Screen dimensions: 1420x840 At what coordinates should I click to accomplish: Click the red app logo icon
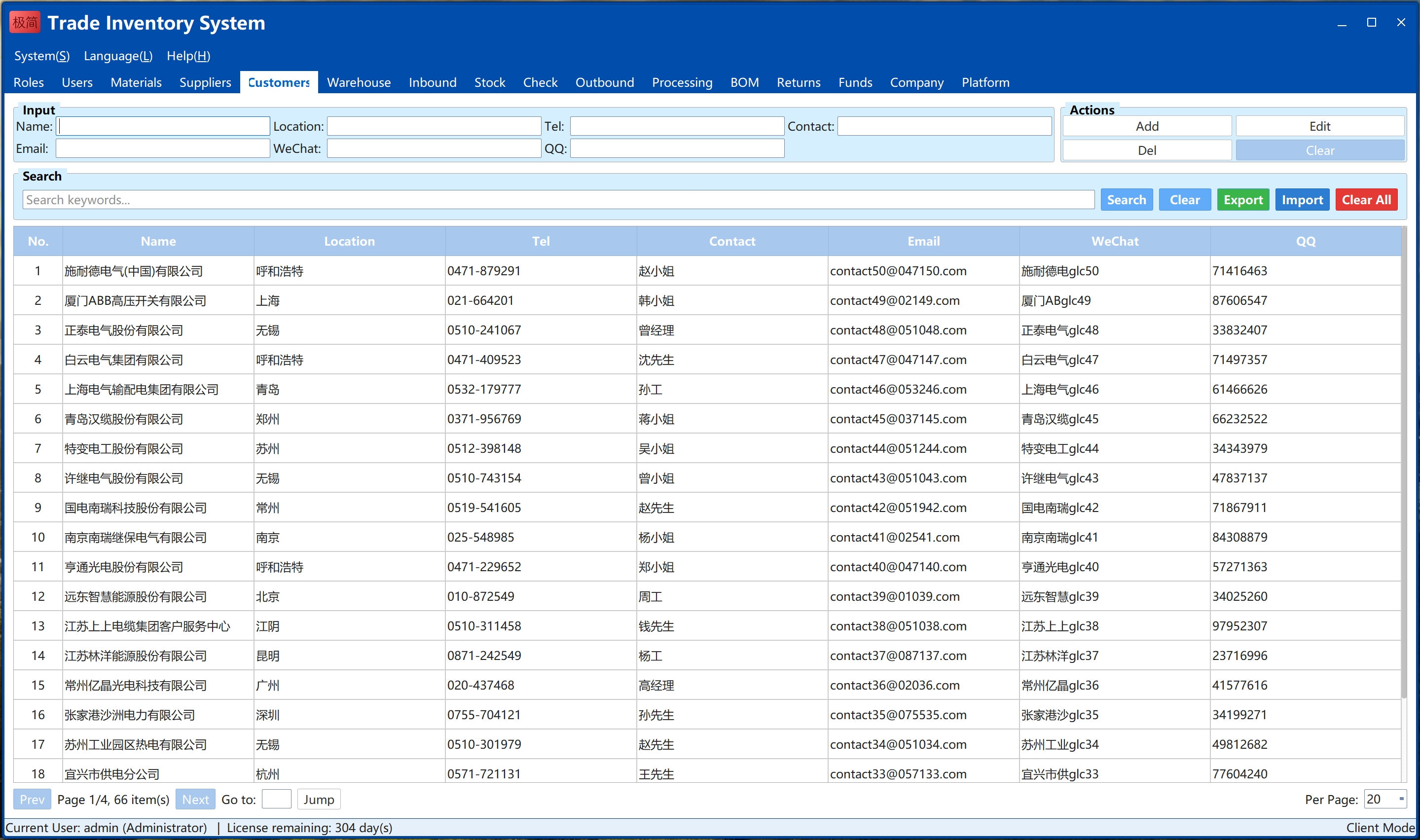click(x=25, y=23)
